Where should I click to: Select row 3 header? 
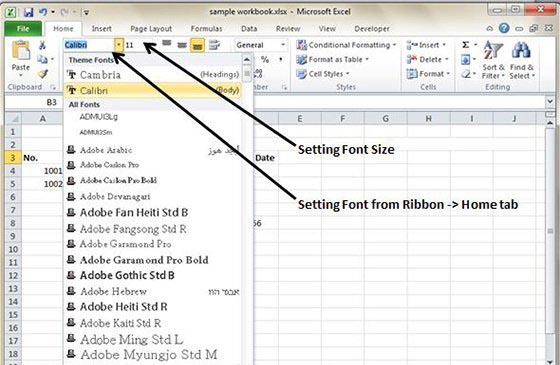pyautogui.click(x=13, y=158)
